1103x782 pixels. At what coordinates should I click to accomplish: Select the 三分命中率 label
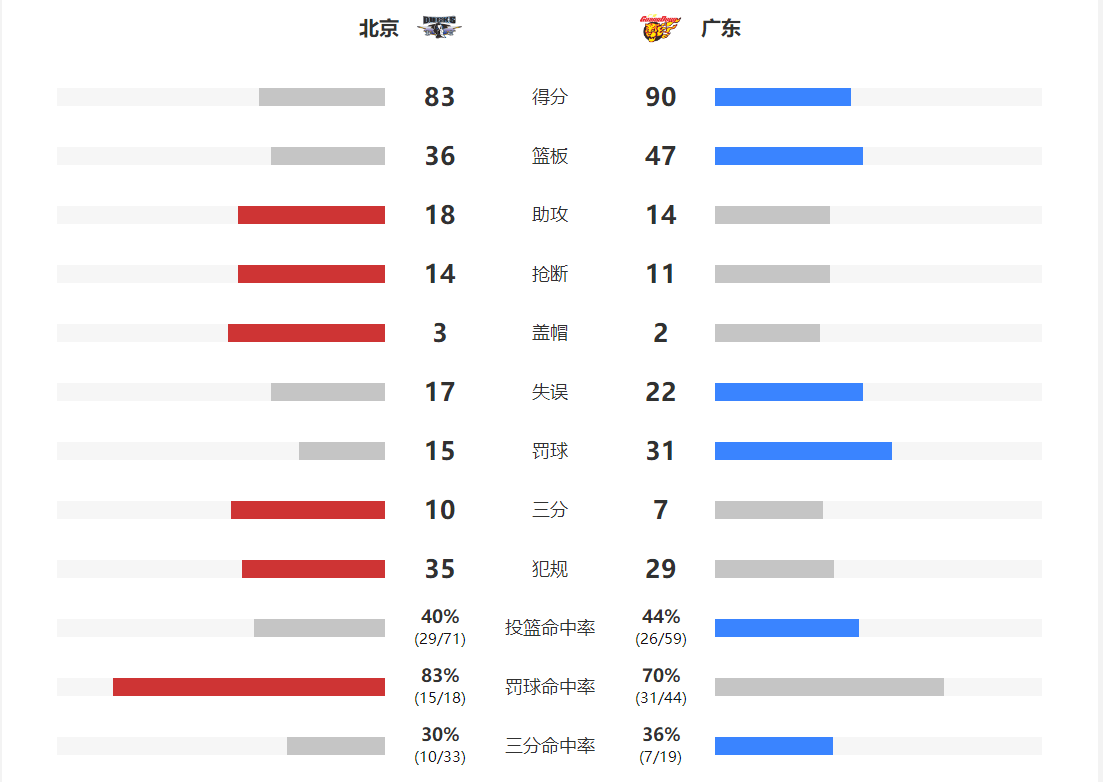550,746
